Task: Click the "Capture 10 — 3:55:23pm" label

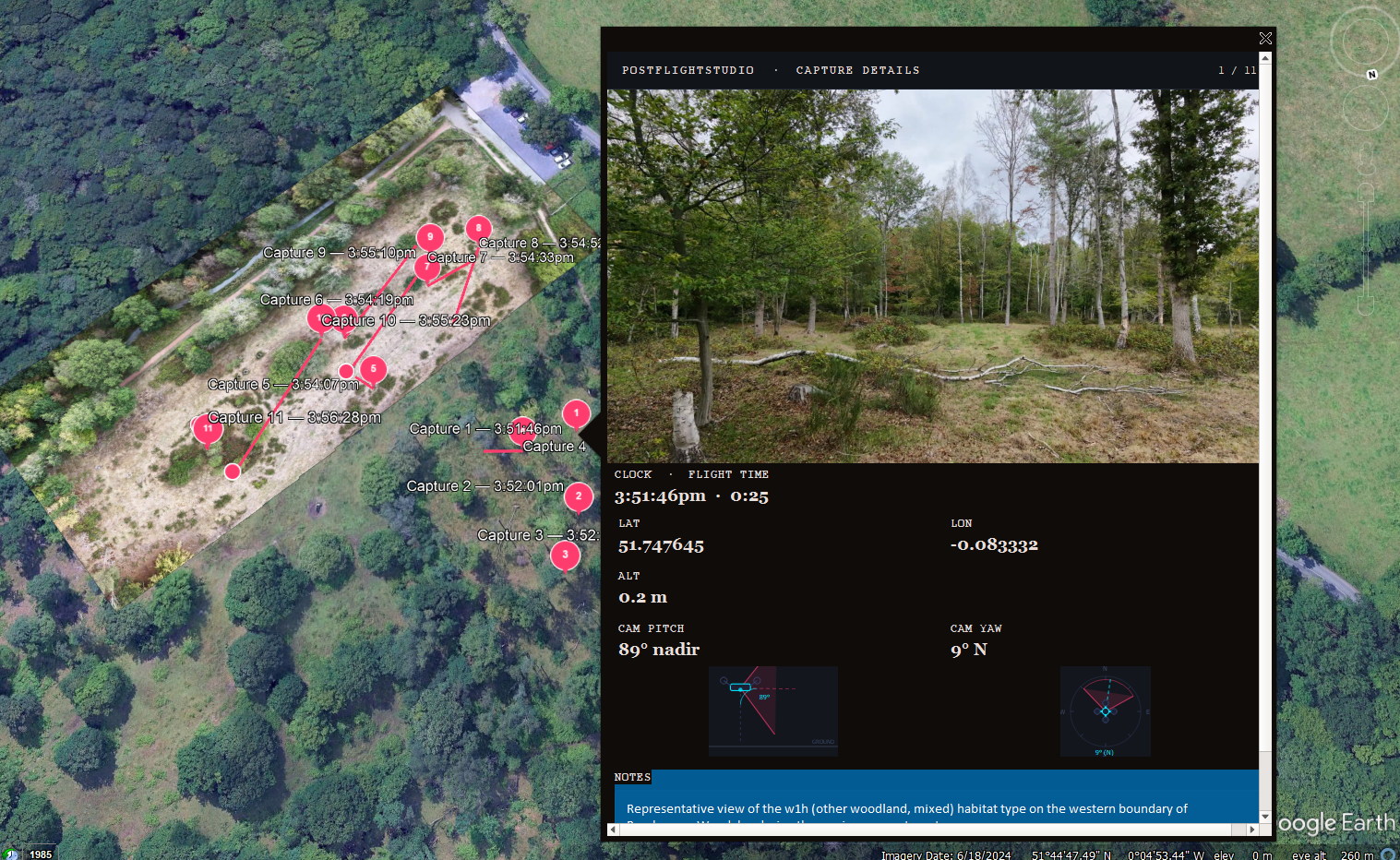Action: (406, 320)
